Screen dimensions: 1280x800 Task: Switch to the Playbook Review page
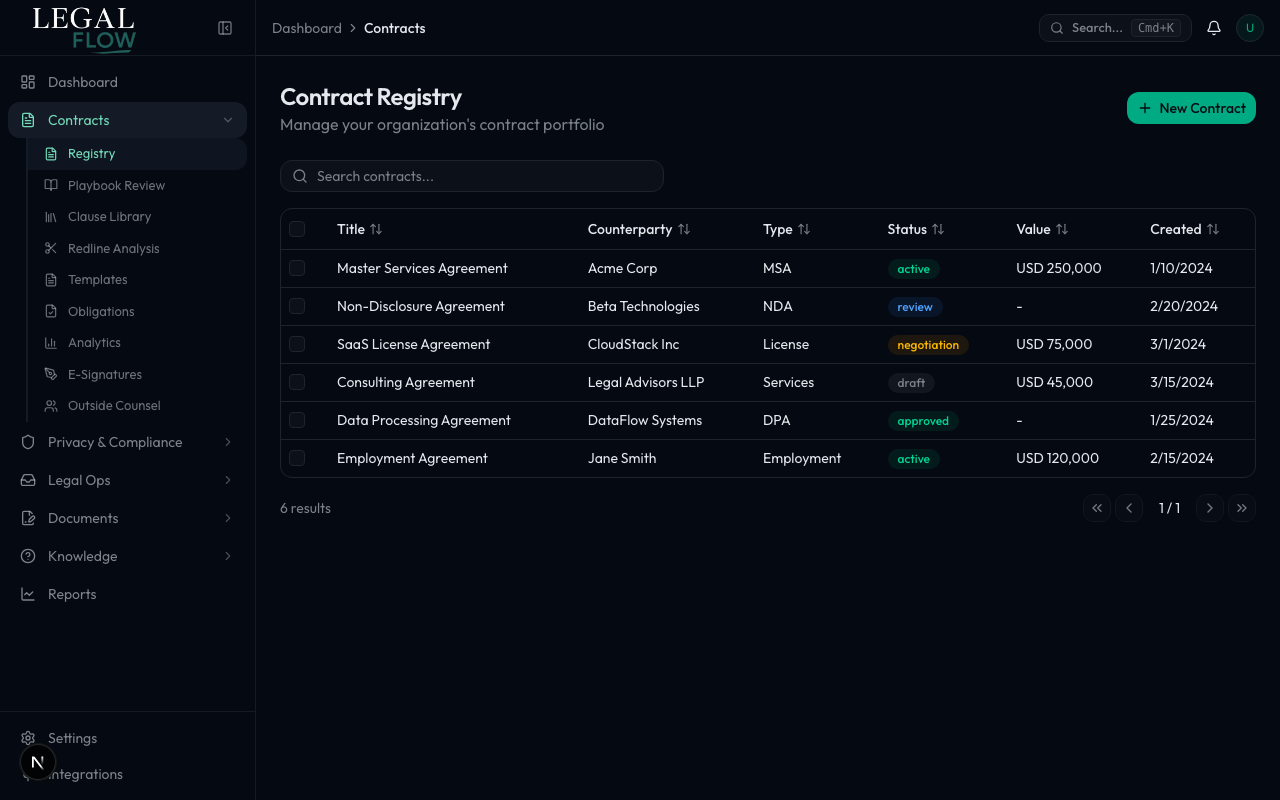(x=116, y=185)
